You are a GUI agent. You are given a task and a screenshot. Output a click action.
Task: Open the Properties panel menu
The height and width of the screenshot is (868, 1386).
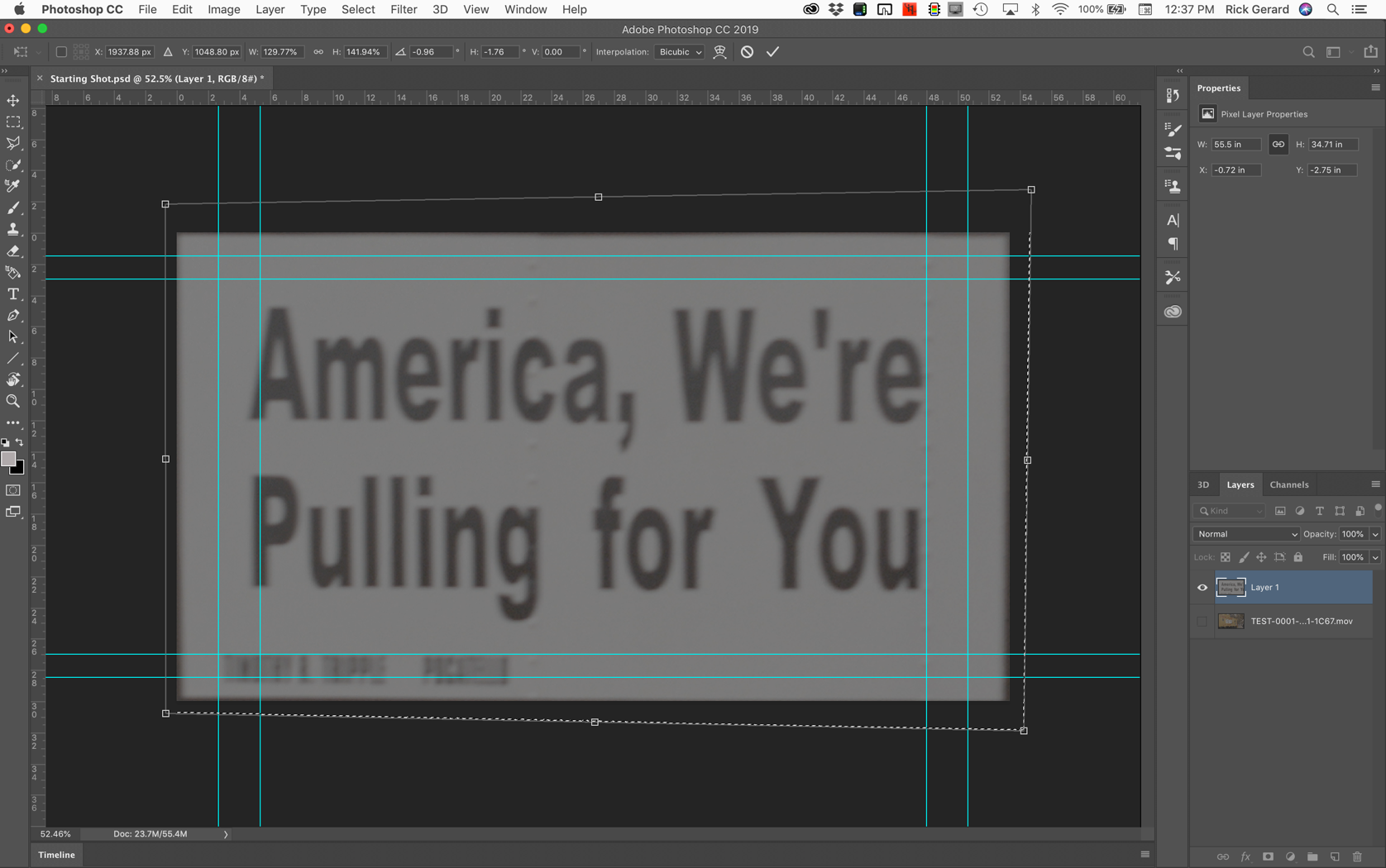[1375, 88]
